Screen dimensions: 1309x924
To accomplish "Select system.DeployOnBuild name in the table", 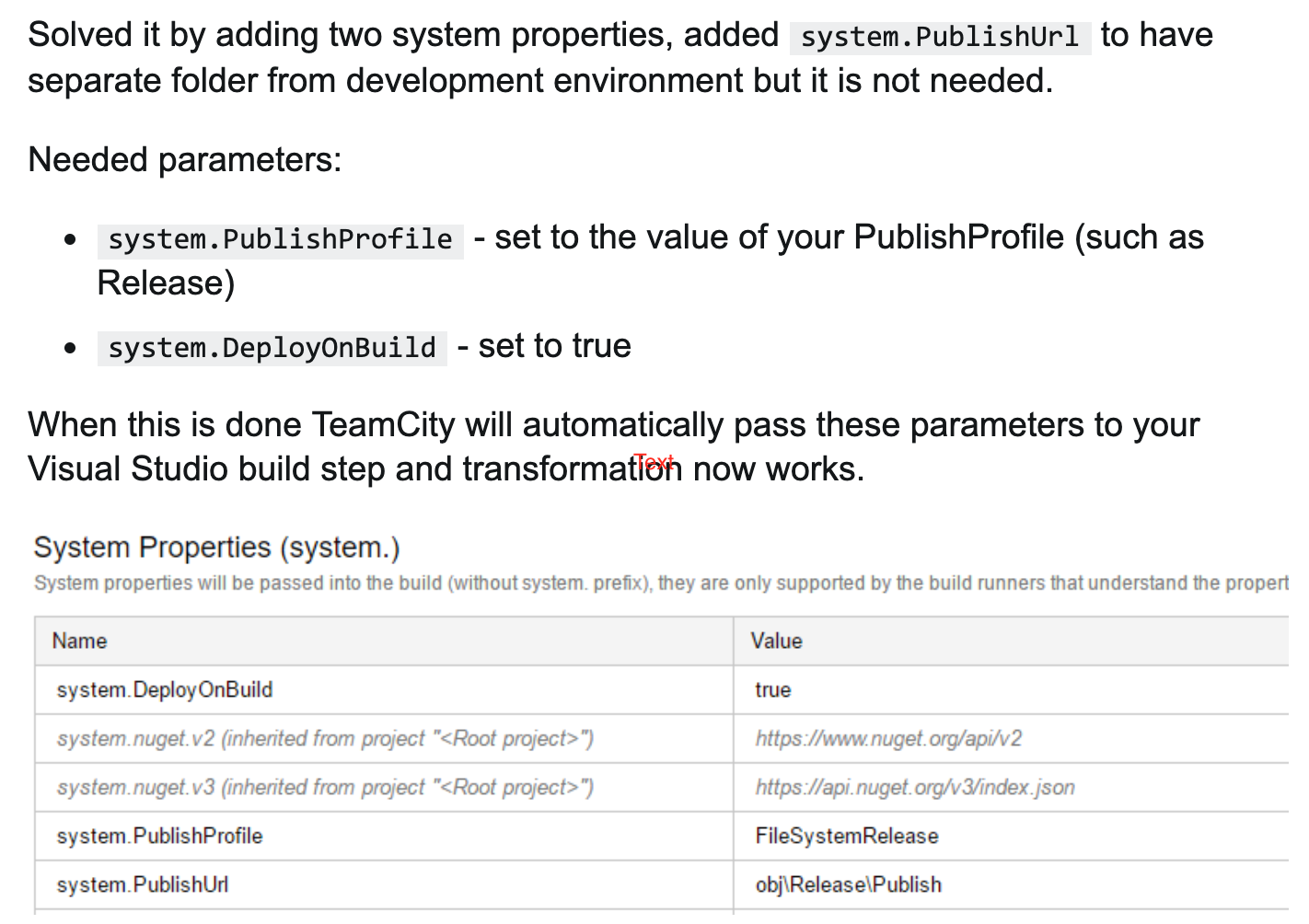I will [165, 690].
